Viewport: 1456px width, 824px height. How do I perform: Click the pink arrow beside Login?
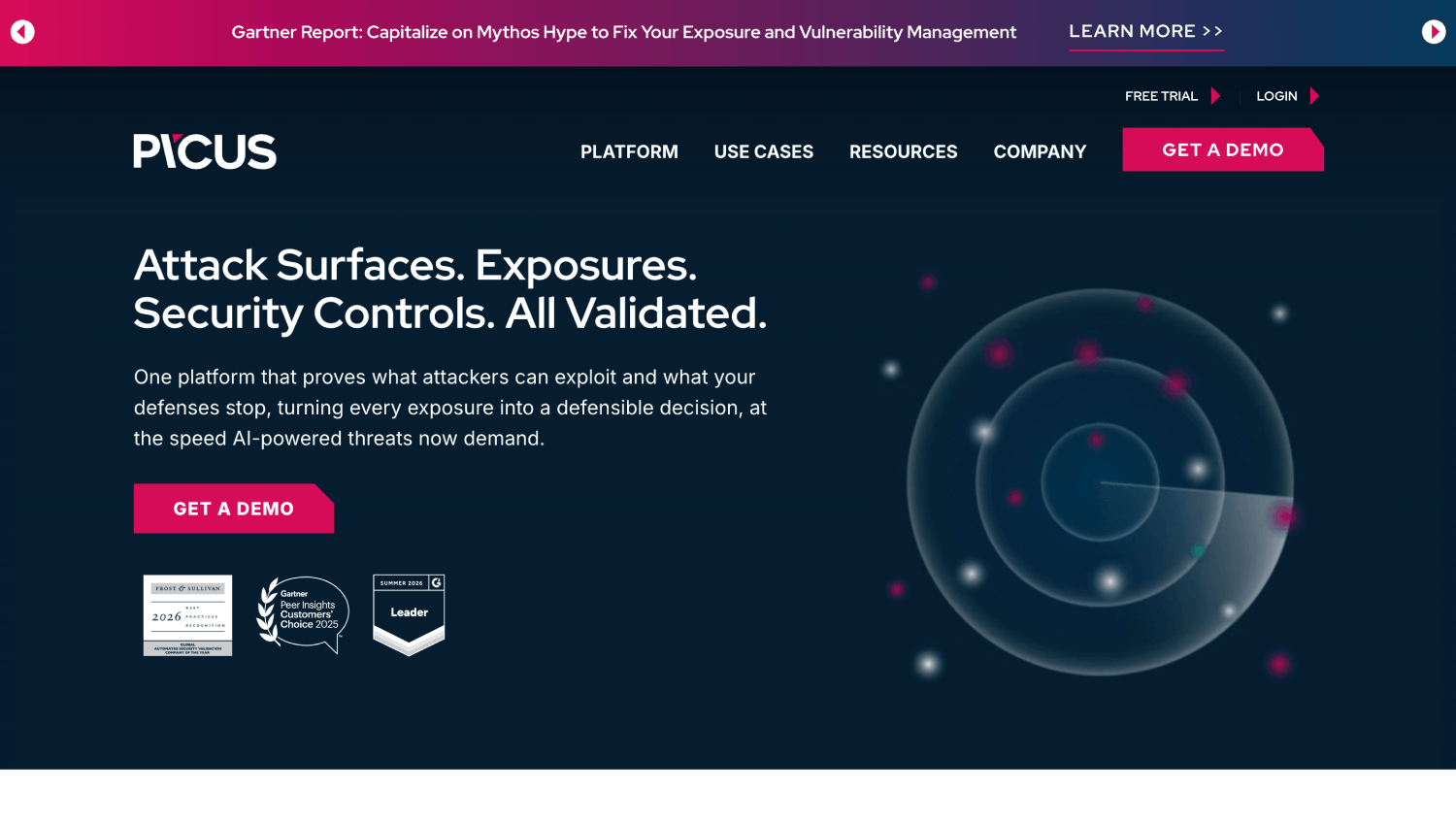coord(1314,96)
